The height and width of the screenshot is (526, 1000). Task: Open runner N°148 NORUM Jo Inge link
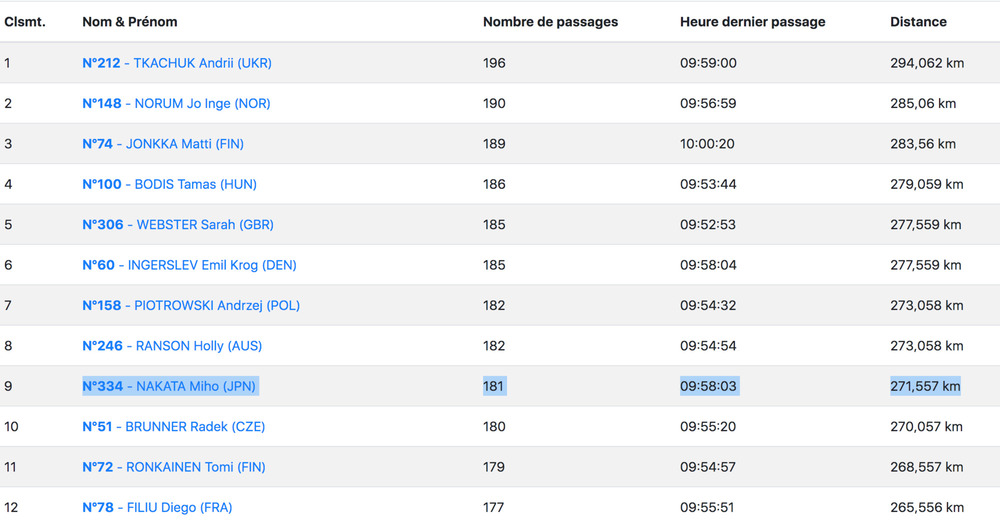[x=176, y=103]
